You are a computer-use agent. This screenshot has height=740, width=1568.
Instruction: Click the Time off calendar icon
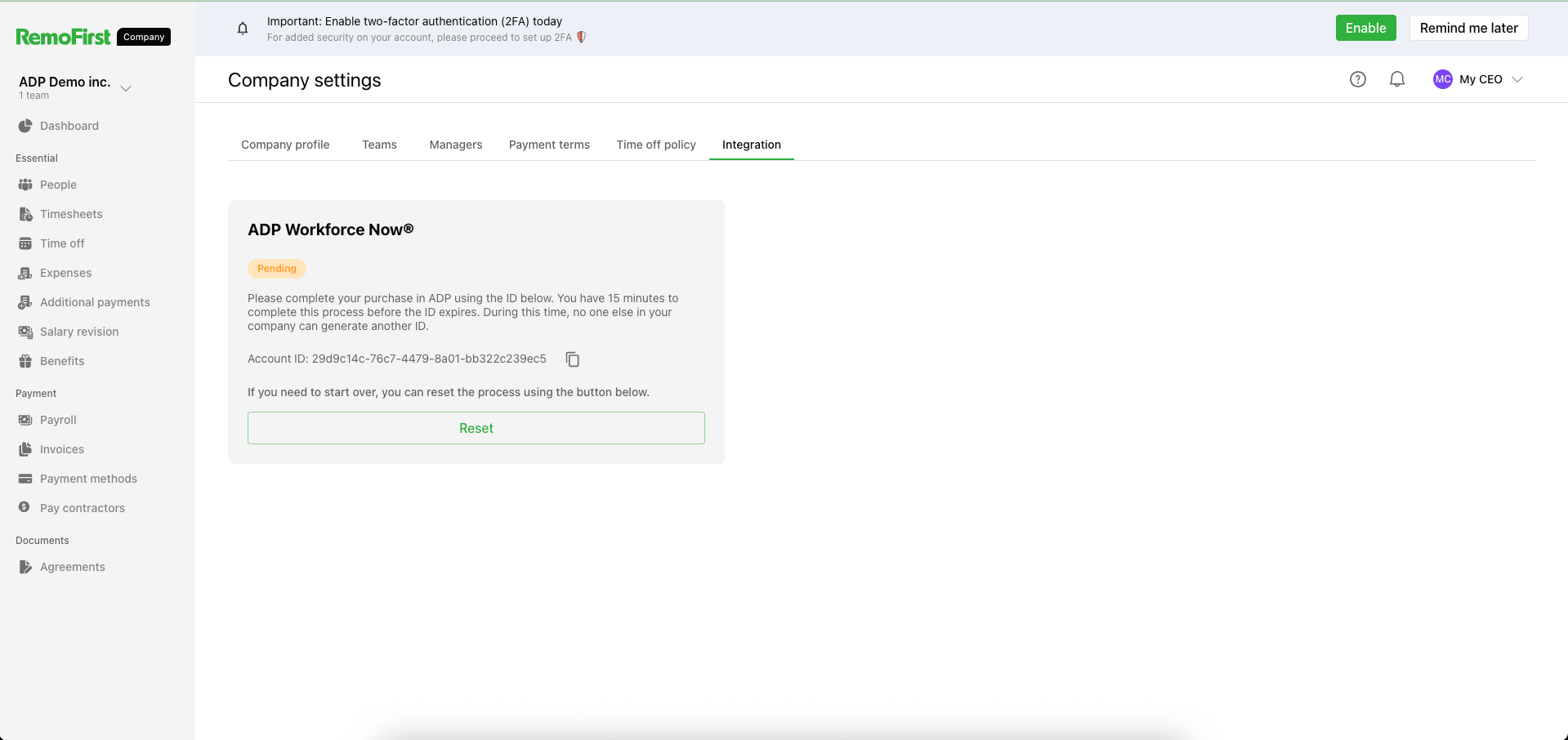(25, 243)
